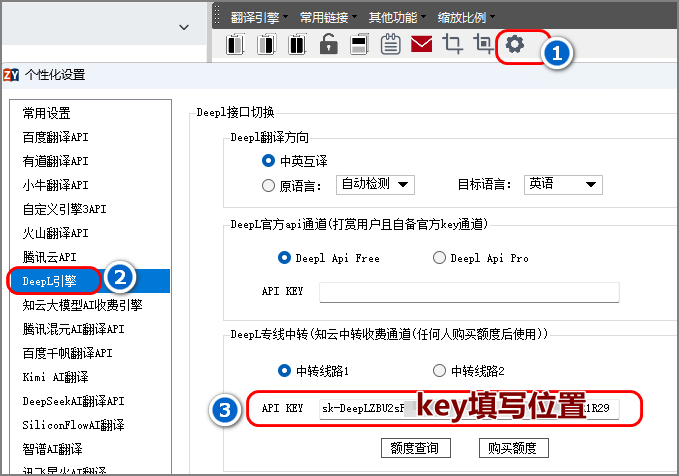The height and width of the screenshot is (476, 679).
Task: Open the 其他功能 menu
Action: tap(397, 17)
